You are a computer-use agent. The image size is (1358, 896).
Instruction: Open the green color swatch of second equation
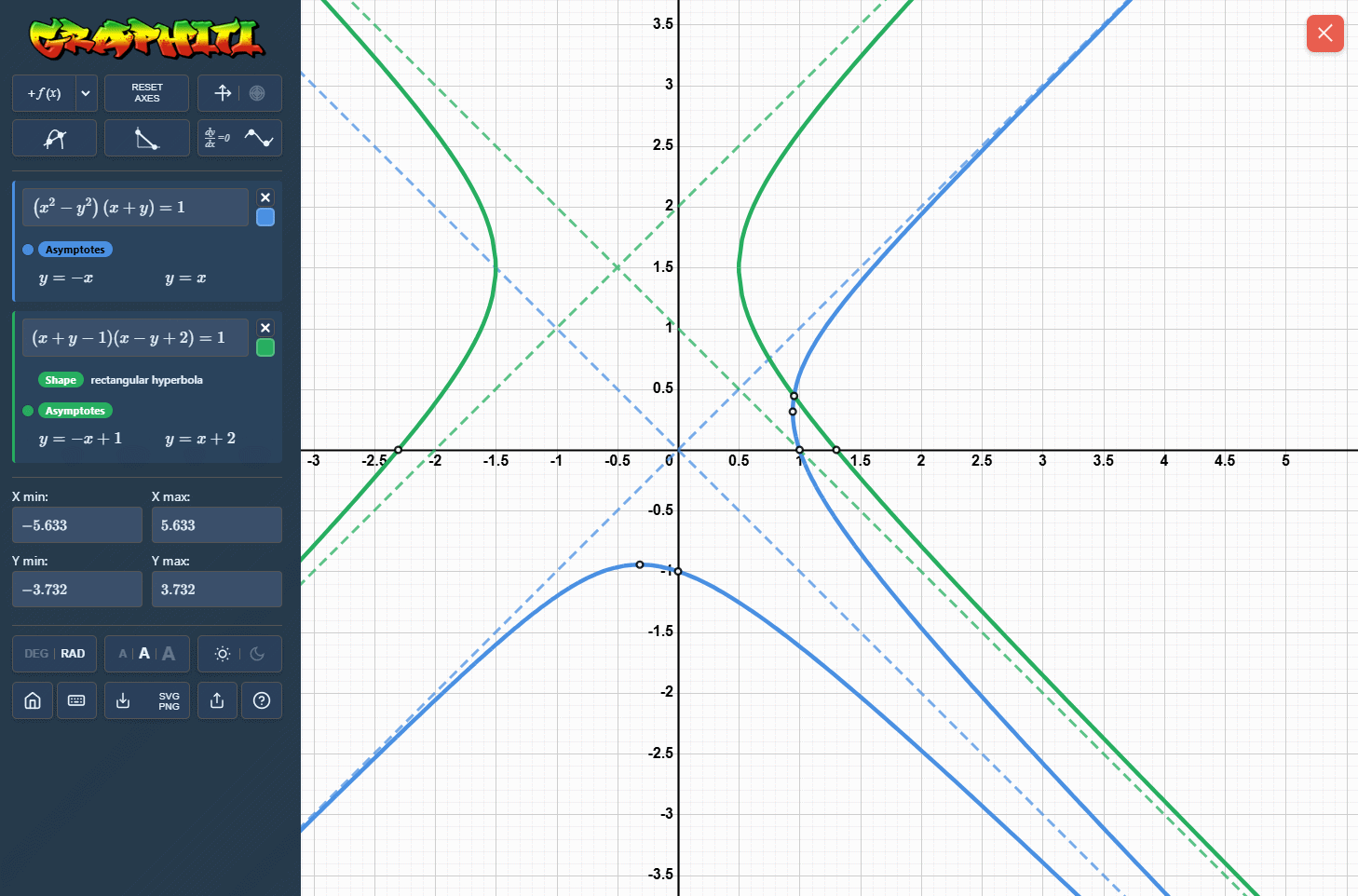point(265,347)
